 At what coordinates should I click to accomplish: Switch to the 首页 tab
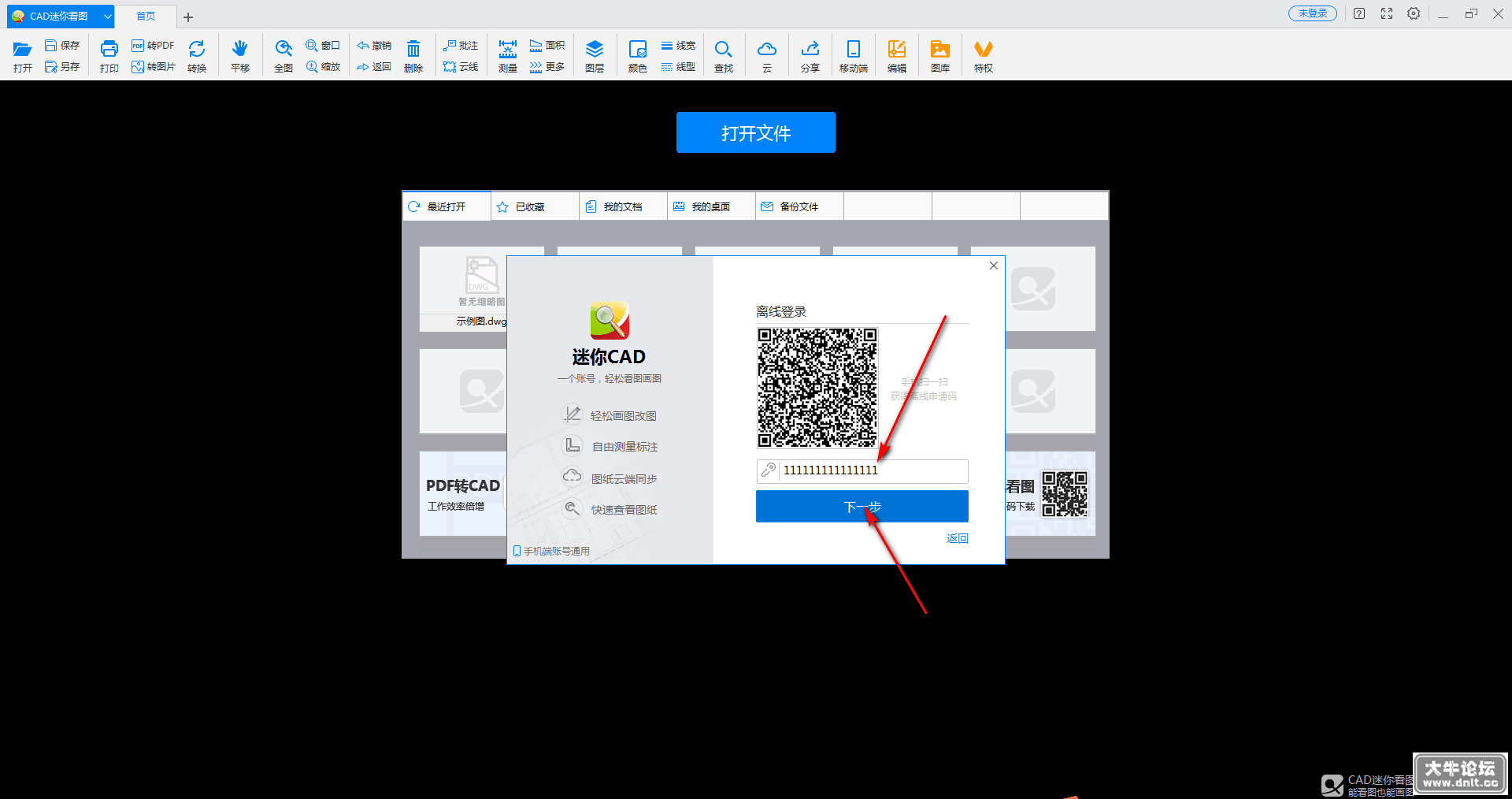click(146, 16)
